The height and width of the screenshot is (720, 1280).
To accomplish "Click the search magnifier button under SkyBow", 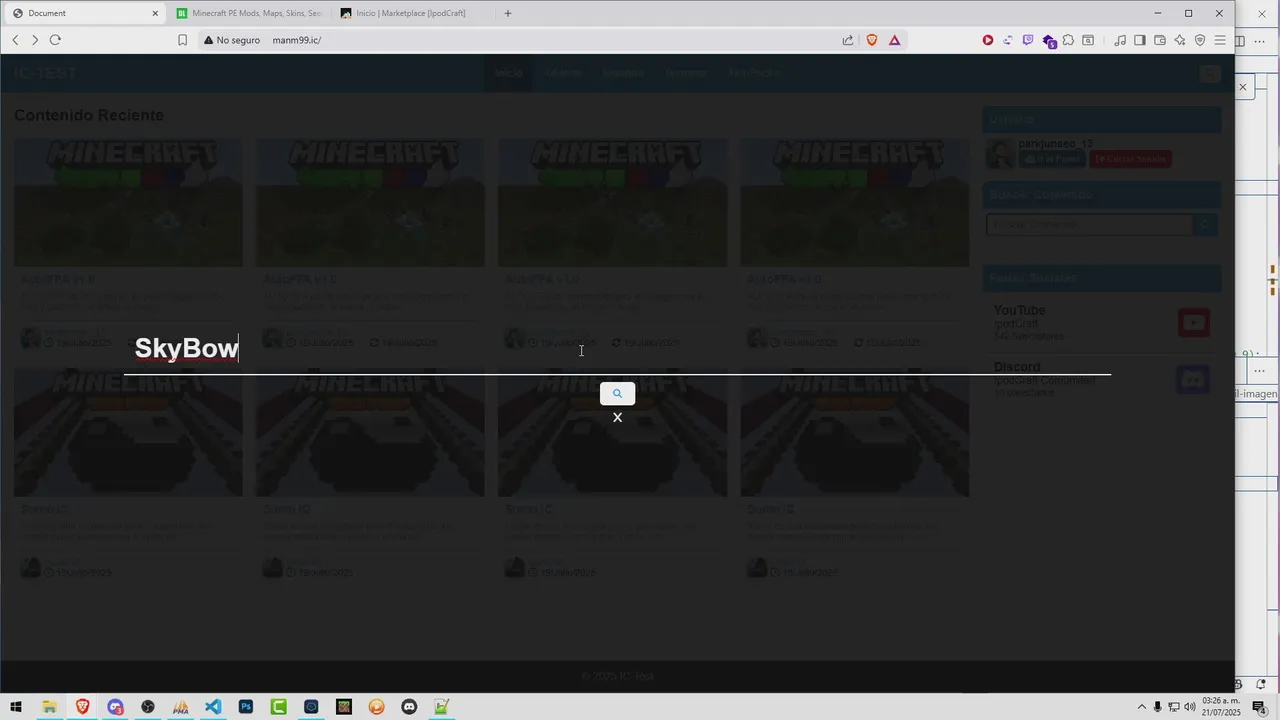I will [x=617, y=393].
